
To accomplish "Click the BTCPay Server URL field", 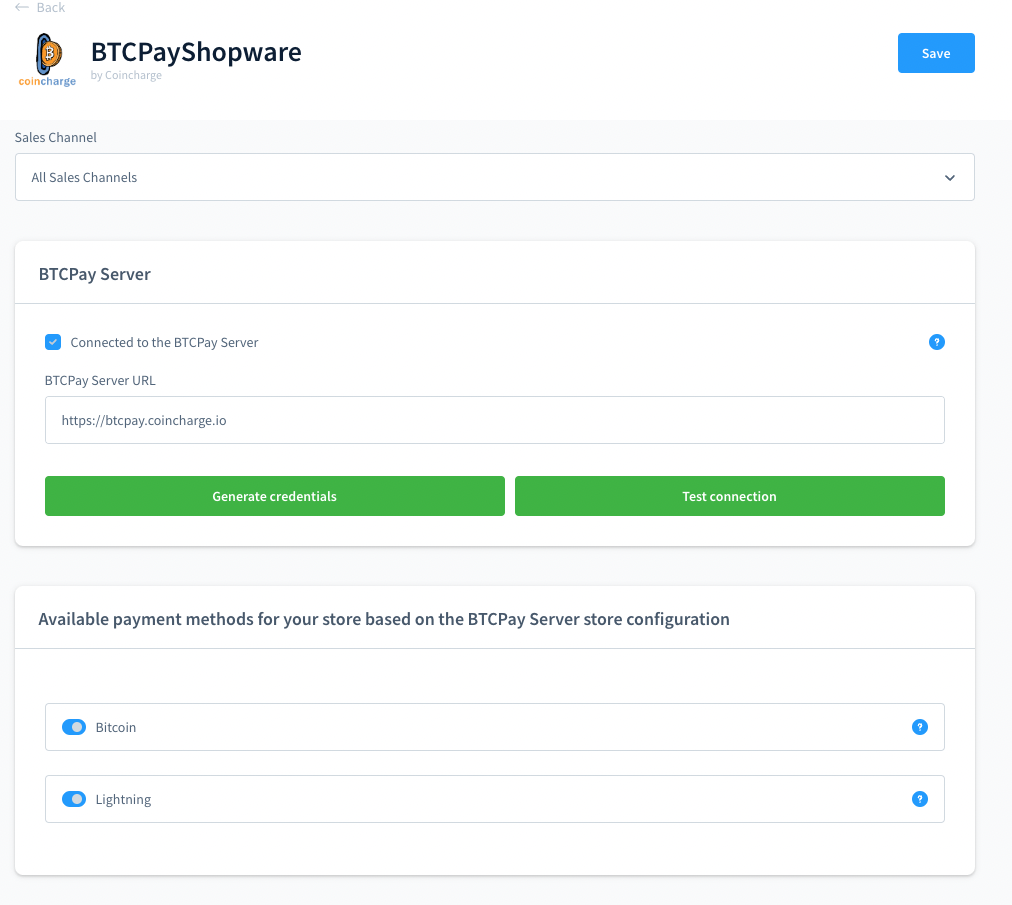I will pos(494,420).
